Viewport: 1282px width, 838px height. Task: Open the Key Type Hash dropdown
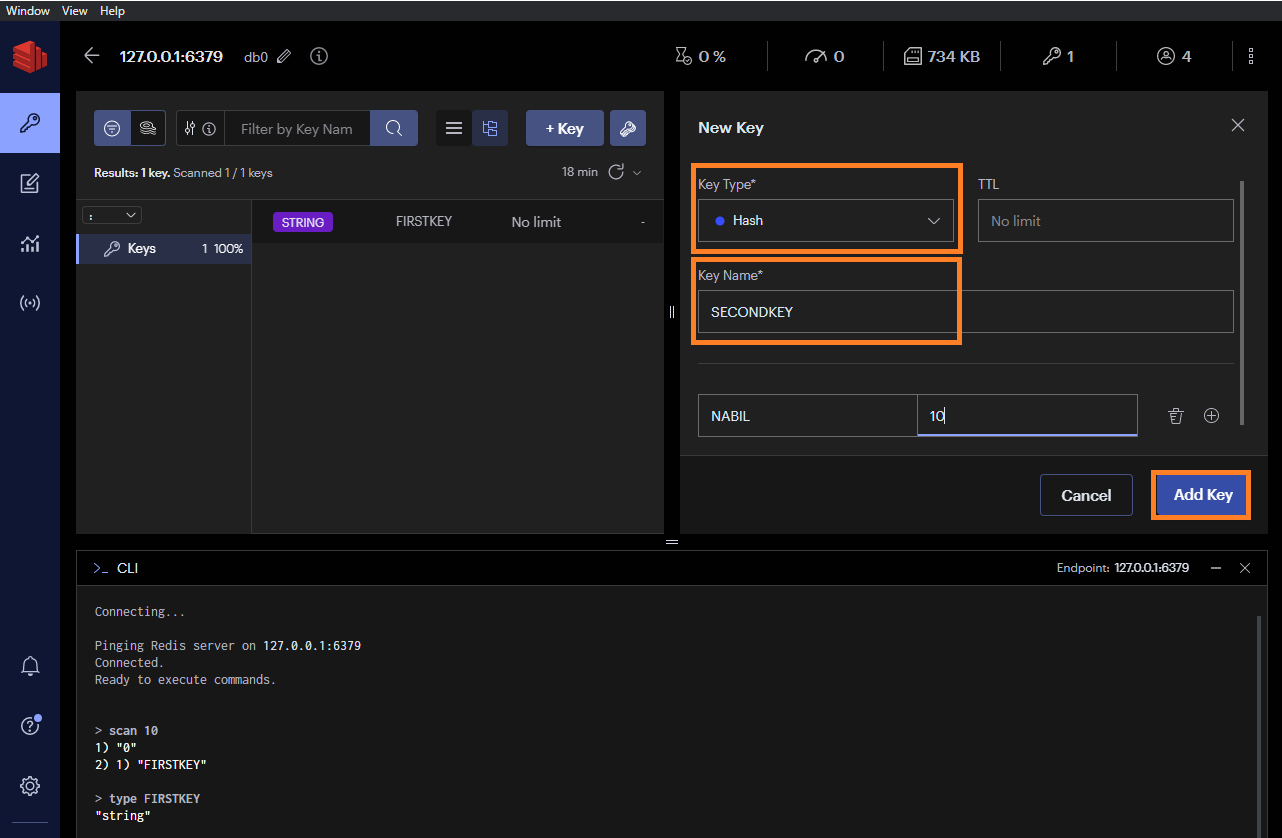[x=826, y=221]
